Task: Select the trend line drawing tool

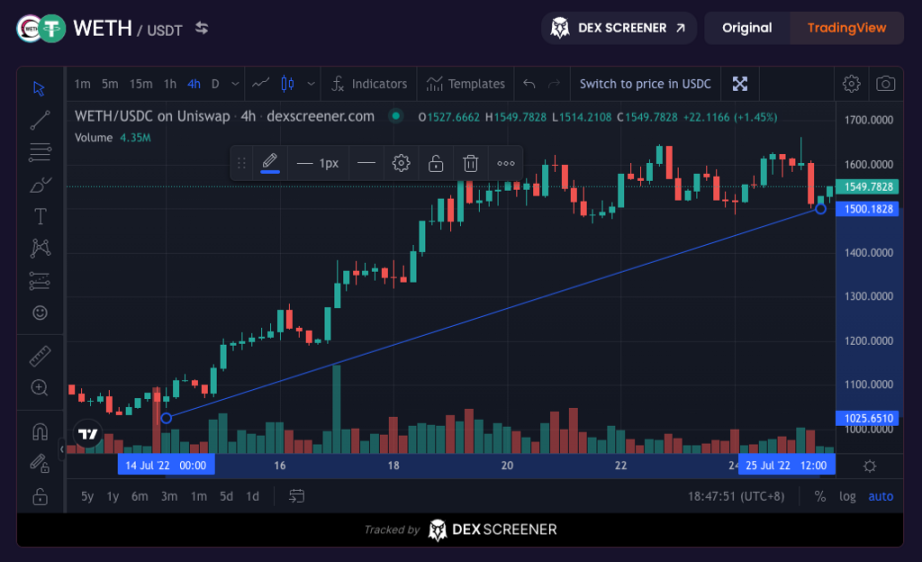Action: pos(40,121)
